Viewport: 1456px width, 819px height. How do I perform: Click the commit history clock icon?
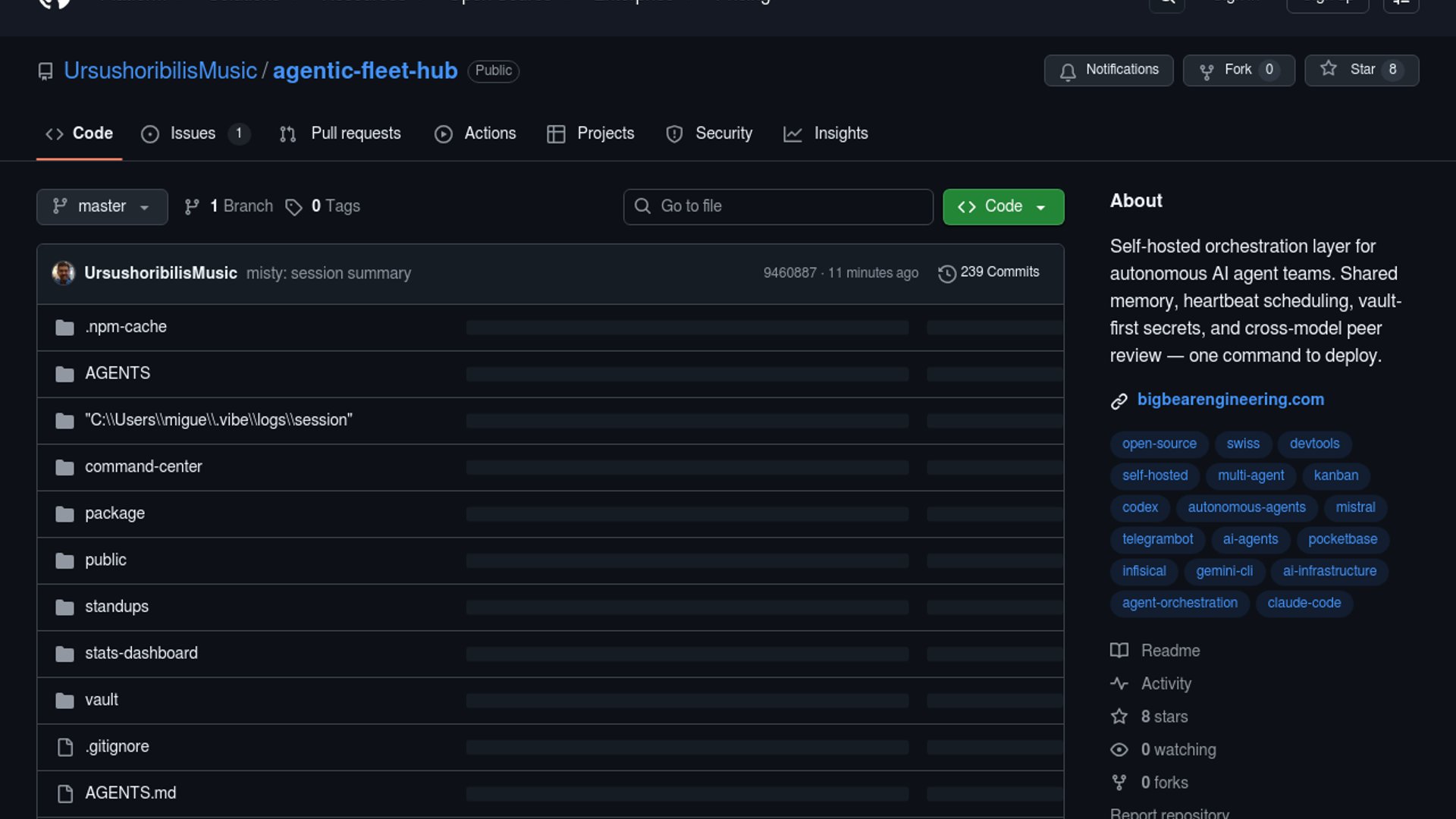point(946,273)
